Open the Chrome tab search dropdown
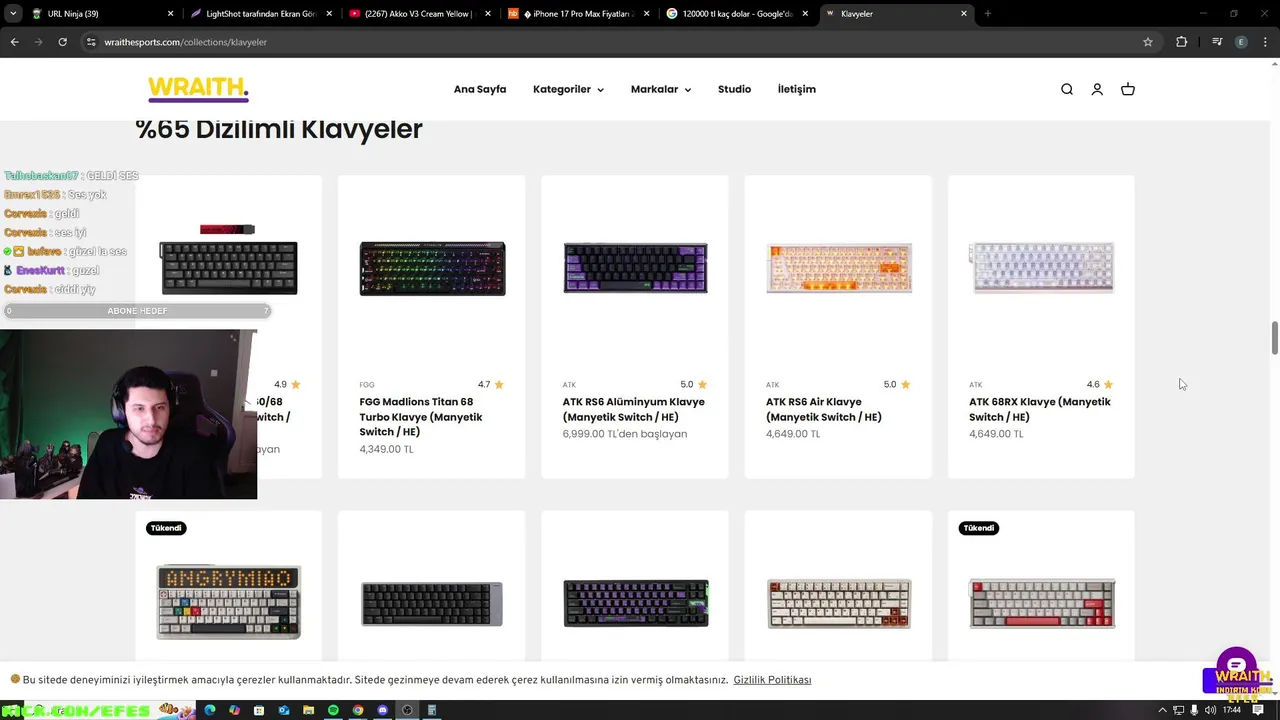This screenshot has height=720, width=1280. 13,14
